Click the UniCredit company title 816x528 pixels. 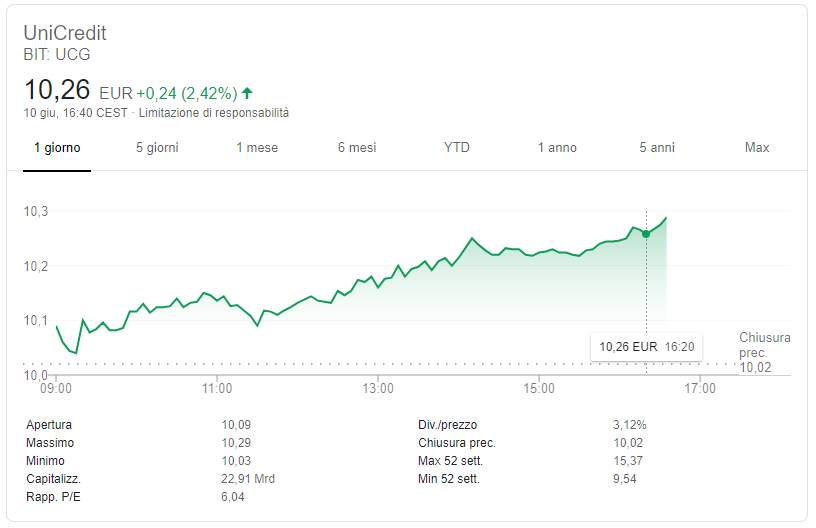[x=65, y=33]
